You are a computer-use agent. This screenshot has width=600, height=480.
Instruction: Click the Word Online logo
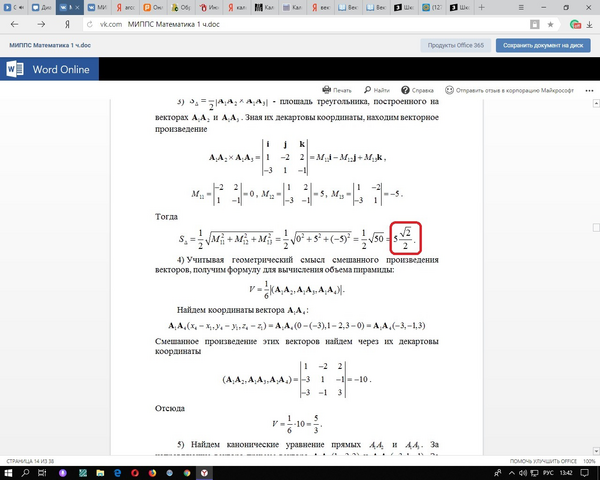pyautogui.click(x=49, y=69)
